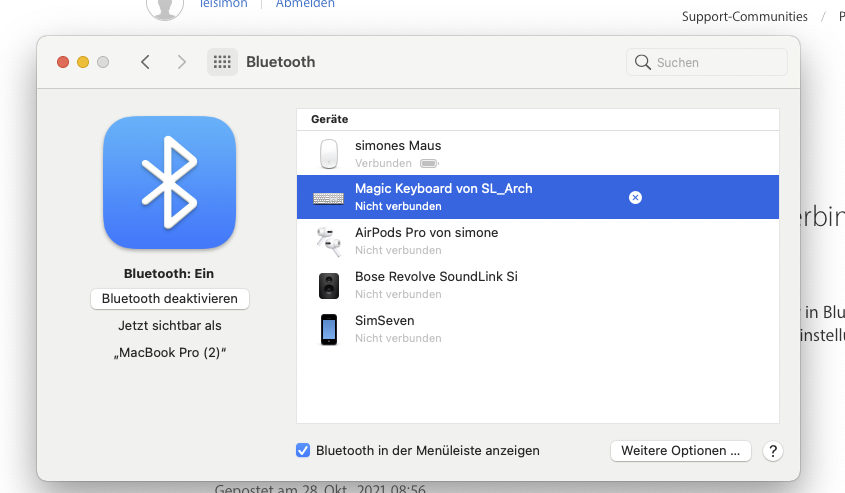
Task: Click the AirPods Pro device icon
Action: pos(329,241)
